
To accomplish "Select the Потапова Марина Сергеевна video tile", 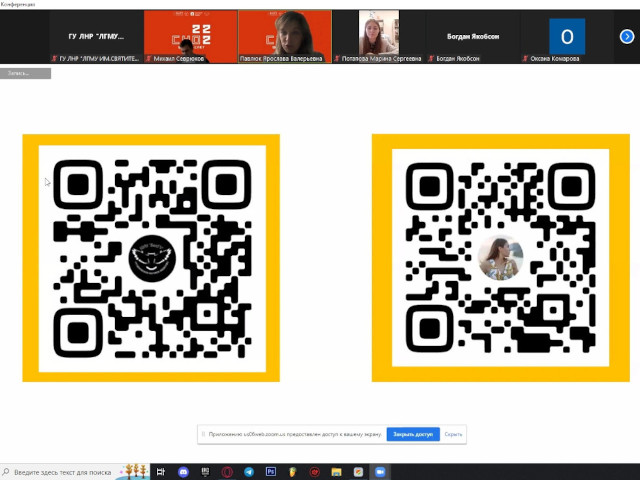I will click(x=379, y=37).
